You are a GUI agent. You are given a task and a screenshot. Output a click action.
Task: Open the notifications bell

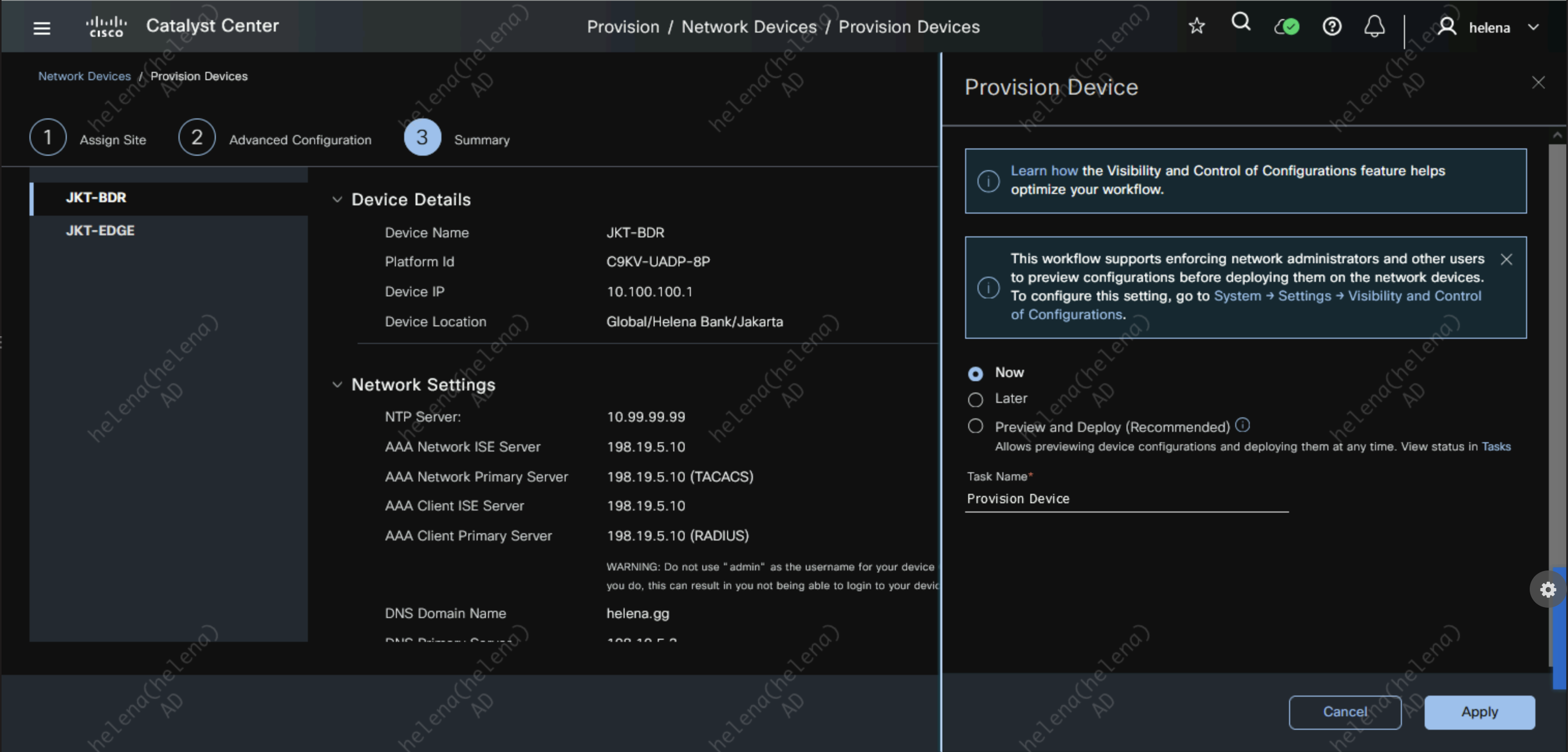[1374, 27]
